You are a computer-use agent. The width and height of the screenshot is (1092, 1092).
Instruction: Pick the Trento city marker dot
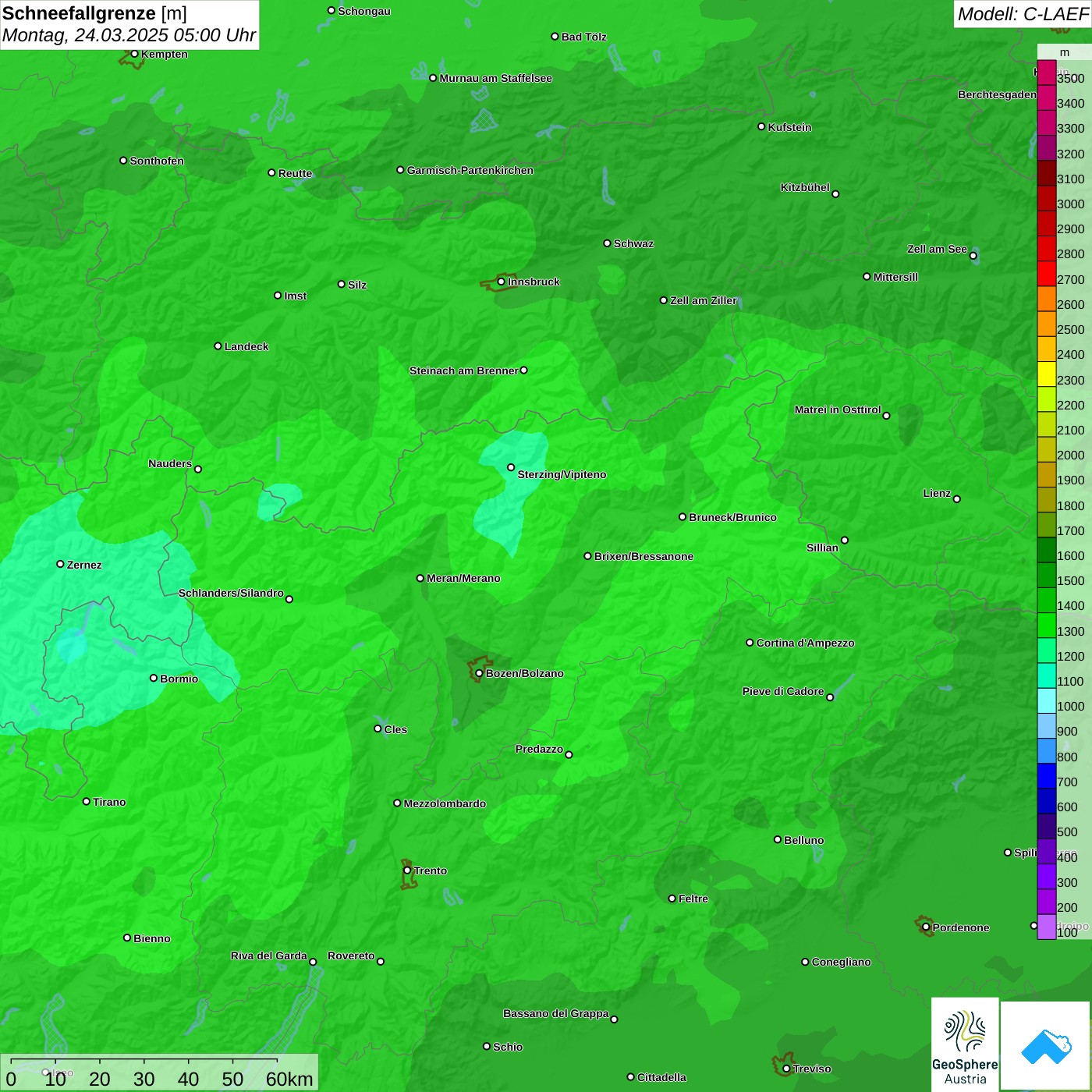tap(407, 870)
